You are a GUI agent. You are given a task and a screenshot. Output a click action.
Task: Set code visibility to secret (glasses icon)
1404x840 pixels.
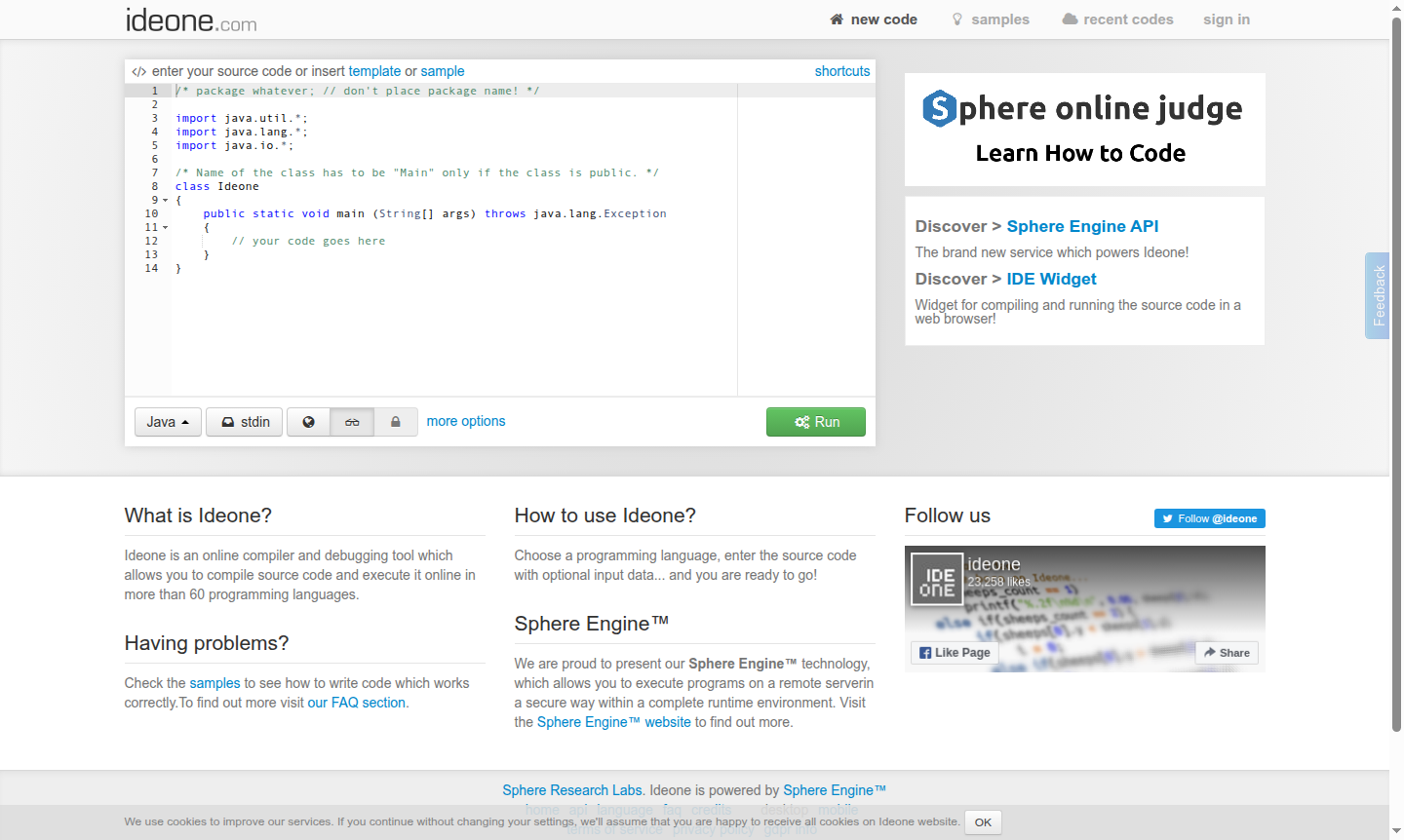(x=352, y=422)
